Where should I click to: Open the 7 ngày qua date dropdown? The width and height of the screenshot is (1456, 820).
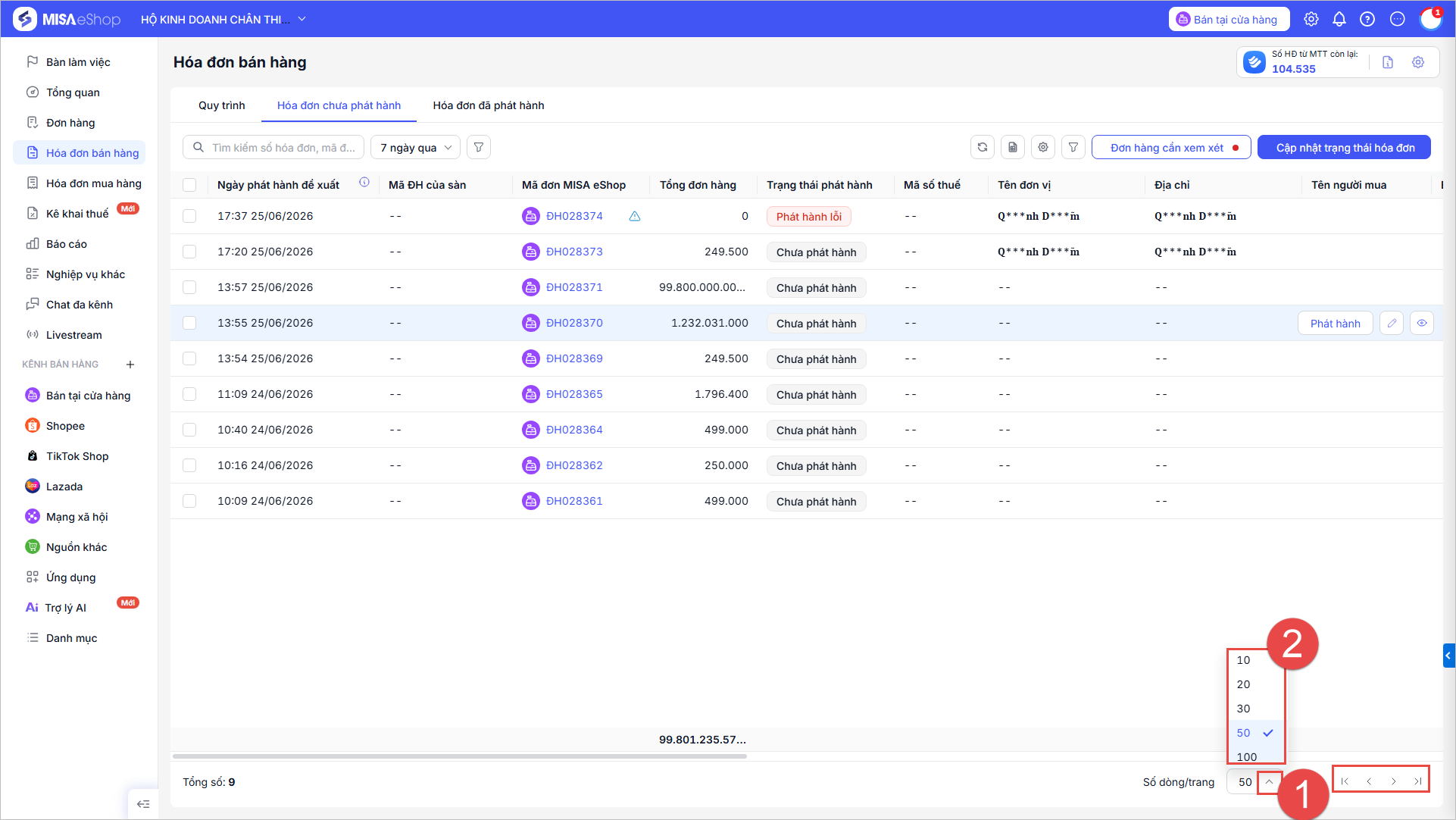[x=416, y=148]
